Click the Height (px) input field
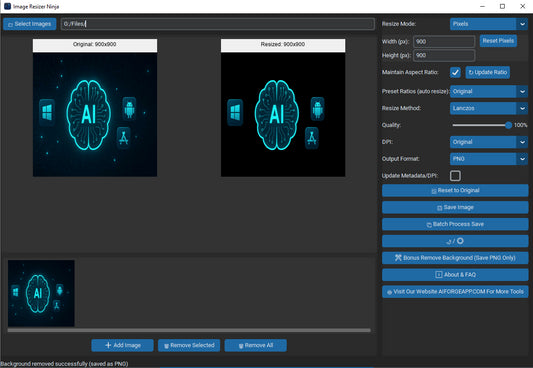 (444, 55)
